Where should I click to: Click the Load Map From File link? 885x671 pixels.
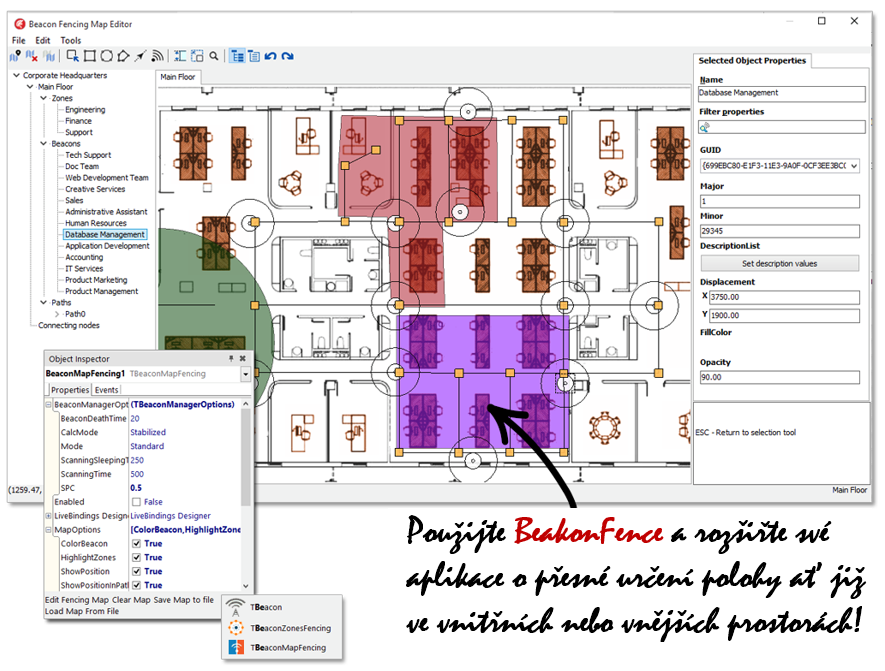[82, 611]
